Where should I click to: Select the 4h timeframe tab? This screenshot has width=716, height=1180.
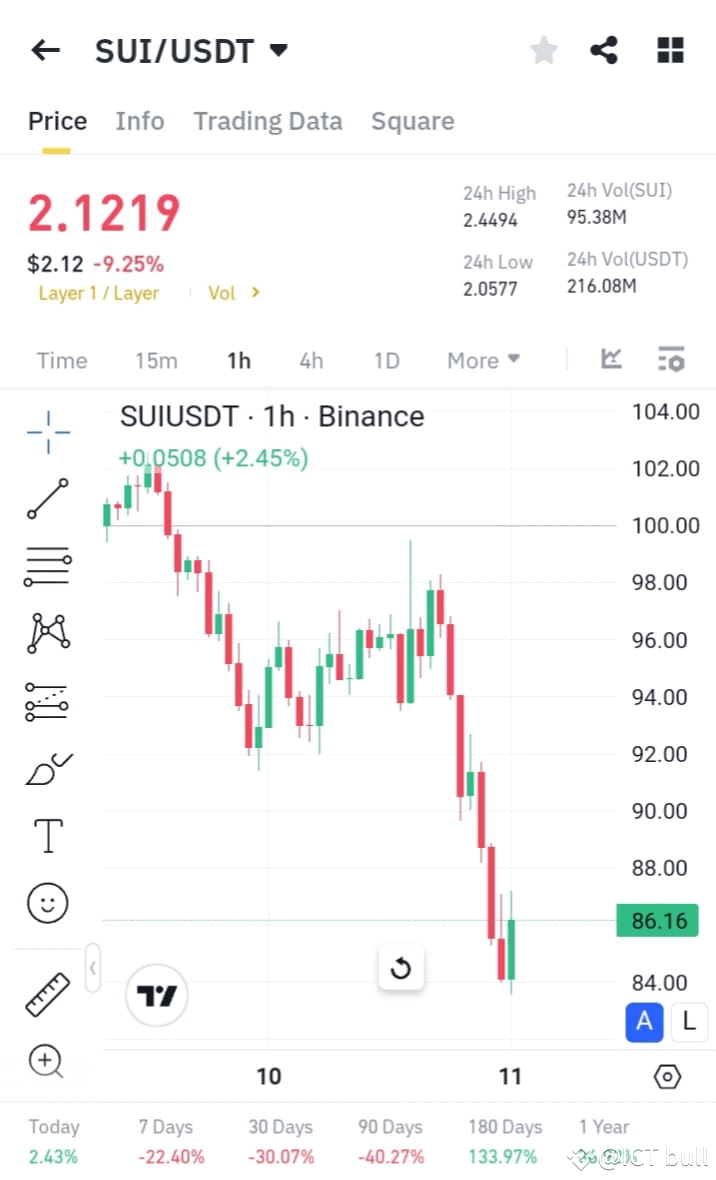[x=311, y=359]
